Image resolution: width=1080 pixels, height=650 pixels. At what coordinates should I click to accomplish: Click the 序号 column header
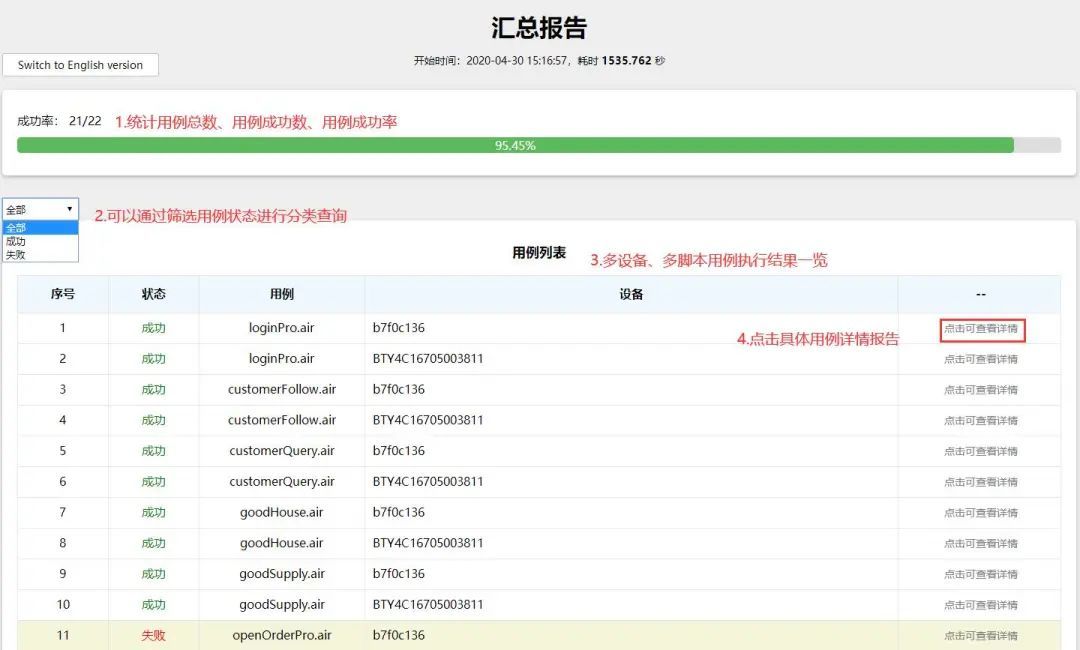(63, 294)
